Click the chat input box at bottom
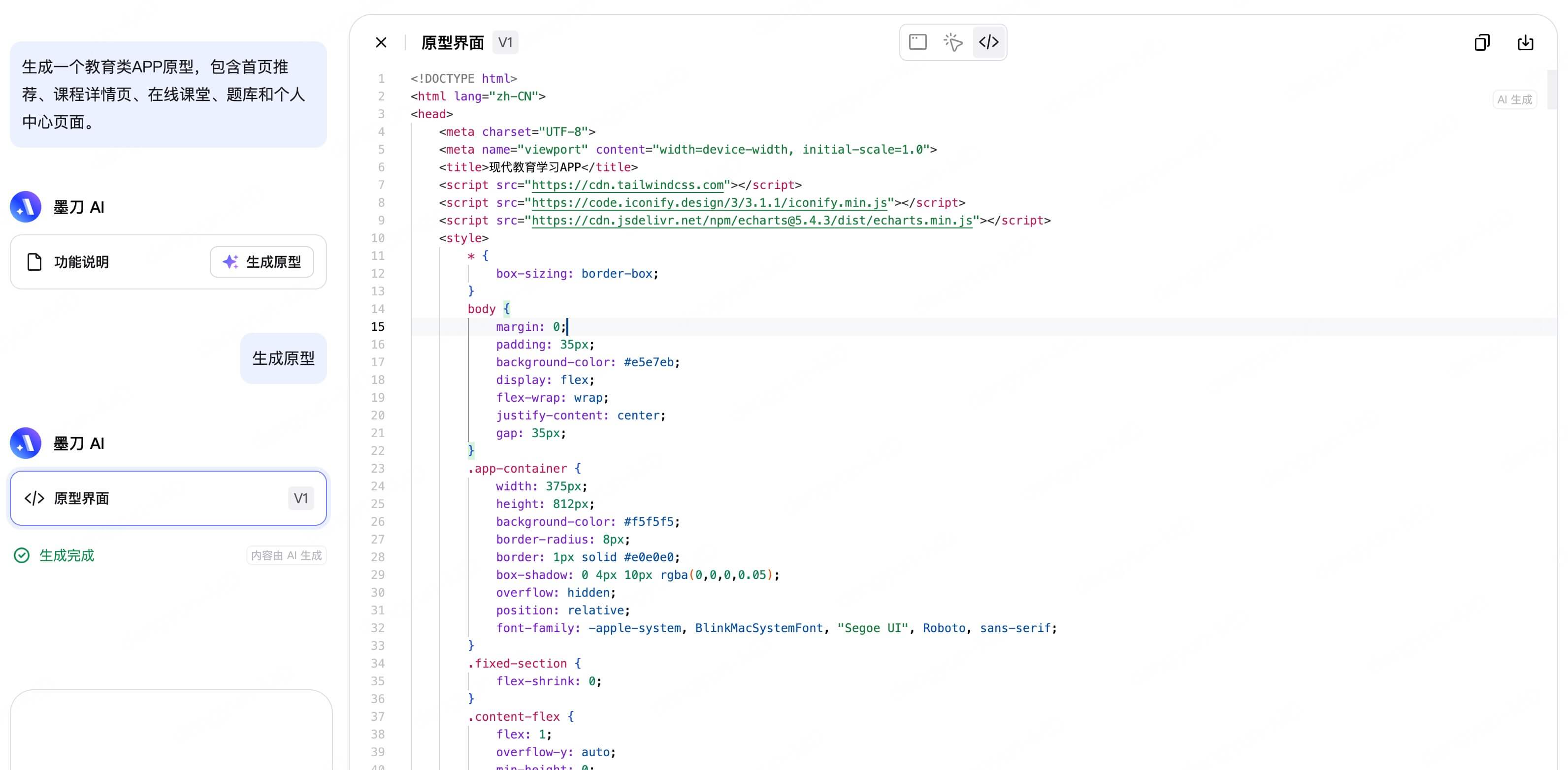This screenshot has height=770, width=1568. (x=171, y=731)
